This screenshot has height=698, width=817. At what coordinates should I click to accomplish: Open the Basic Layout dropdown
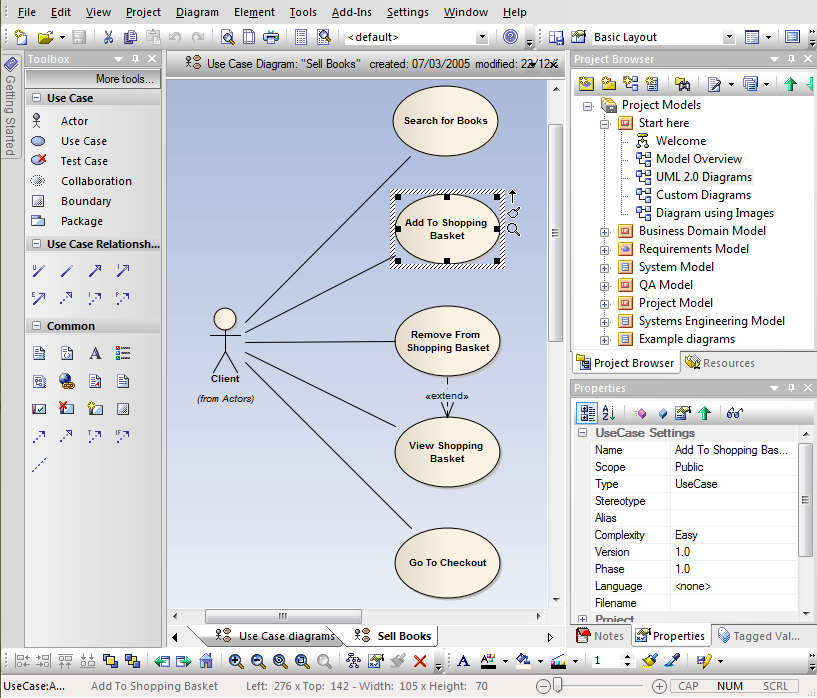729,37
